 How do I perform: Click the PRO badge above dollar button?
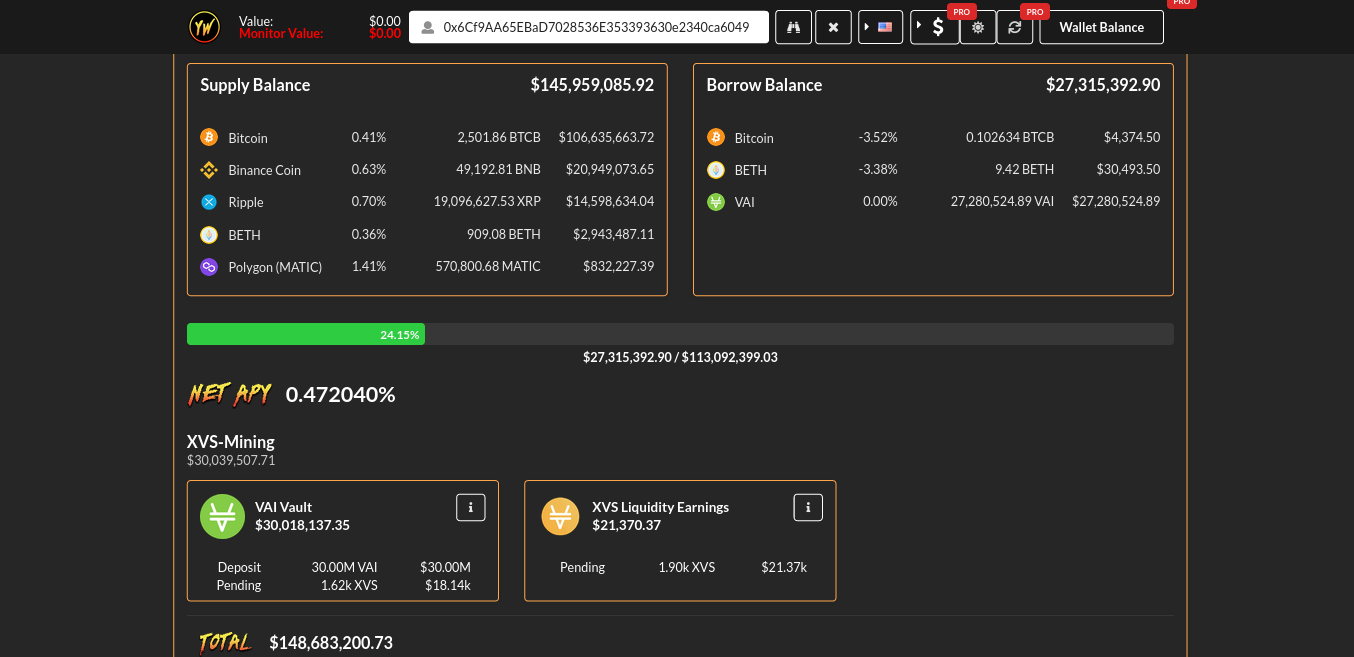click(x=961, y=11)
